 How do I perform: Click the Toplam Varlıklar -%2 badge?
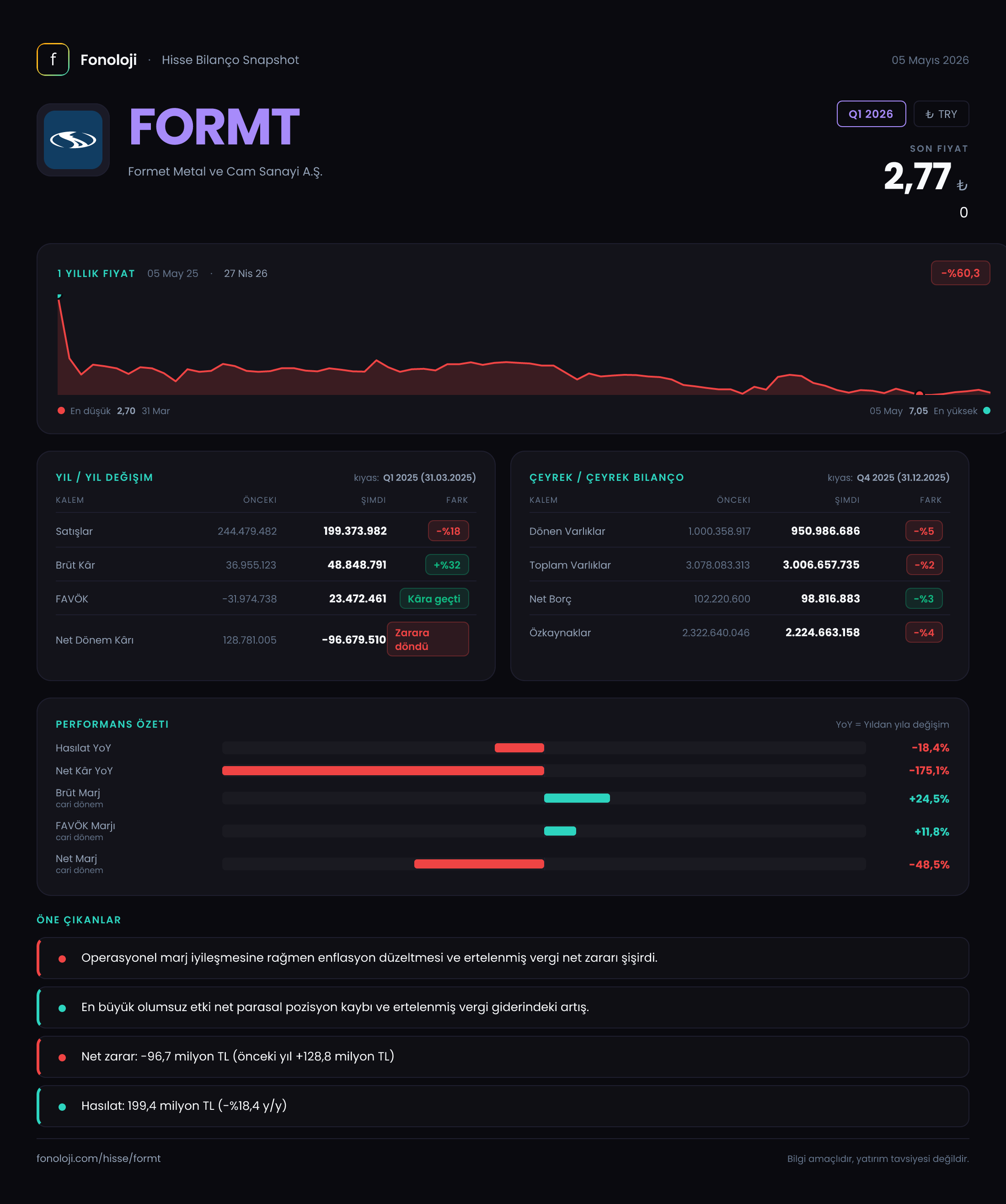[x=924, y=565]
